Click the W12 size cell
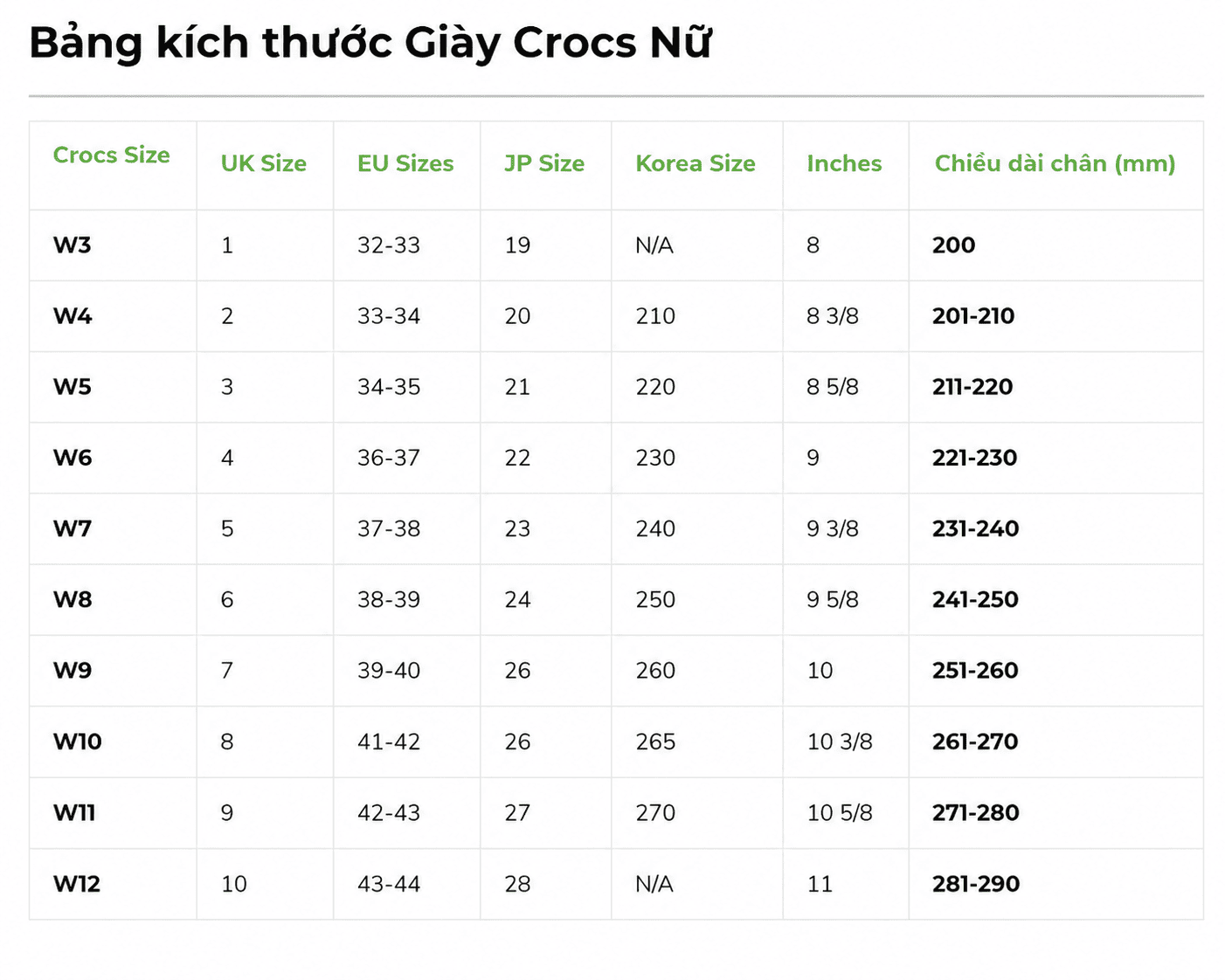The height and width of the screenshot is (980, 1225). pos(77,884)
